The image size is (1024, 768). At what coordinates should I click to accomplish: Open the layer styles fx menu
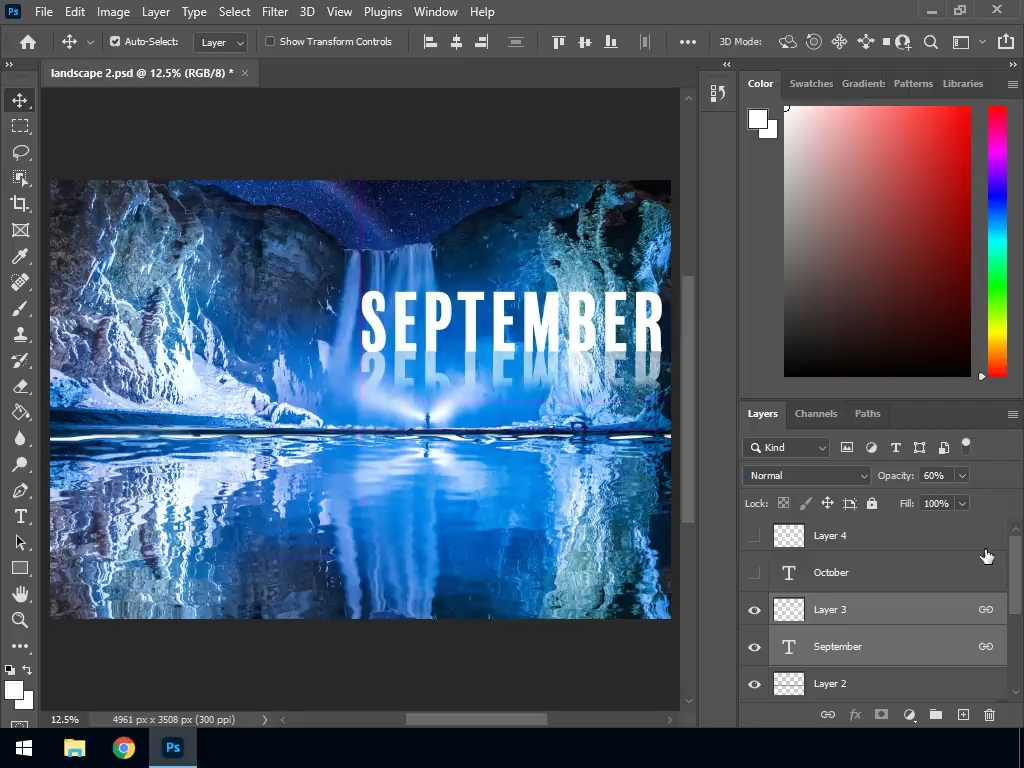tap(855, 714)
